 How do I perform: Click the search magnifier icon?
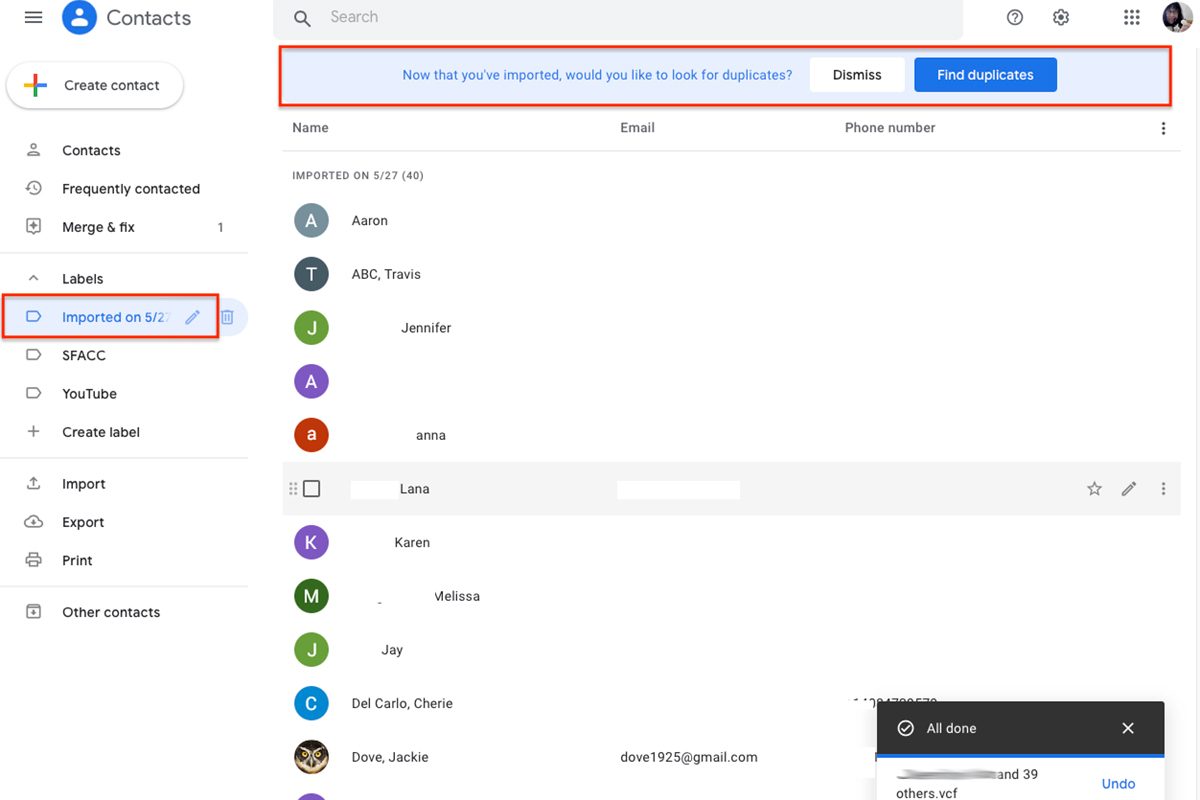tap(302, 18)
